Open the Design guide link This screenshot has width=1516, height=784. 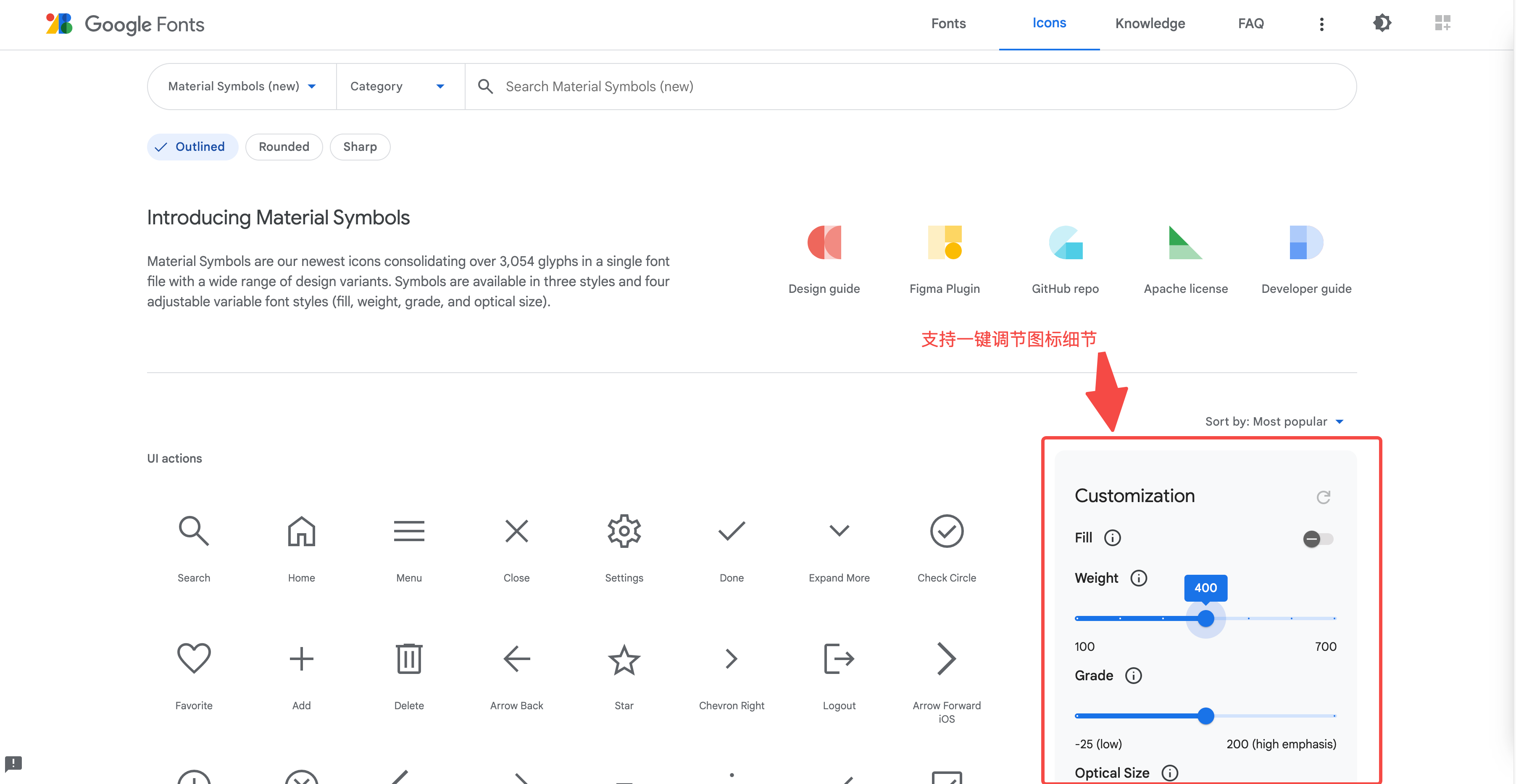[824, 260]
